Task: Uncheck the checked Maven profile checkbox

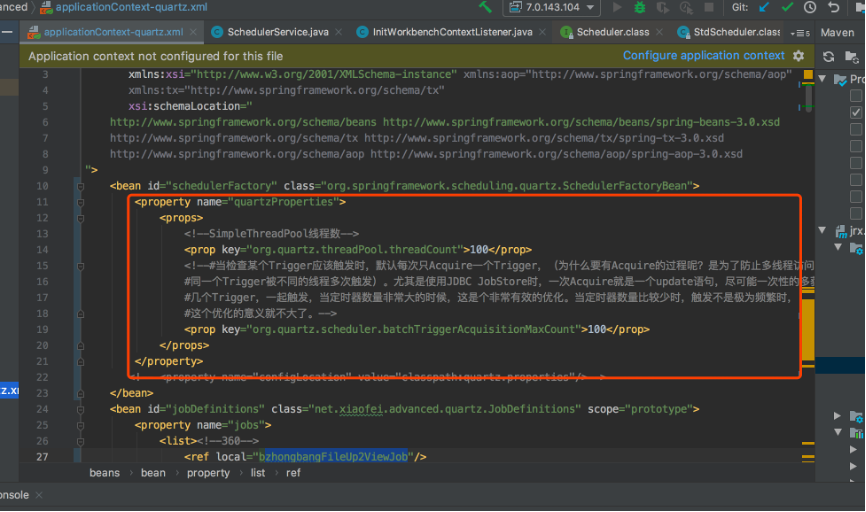Action: [x=856, y=112]
